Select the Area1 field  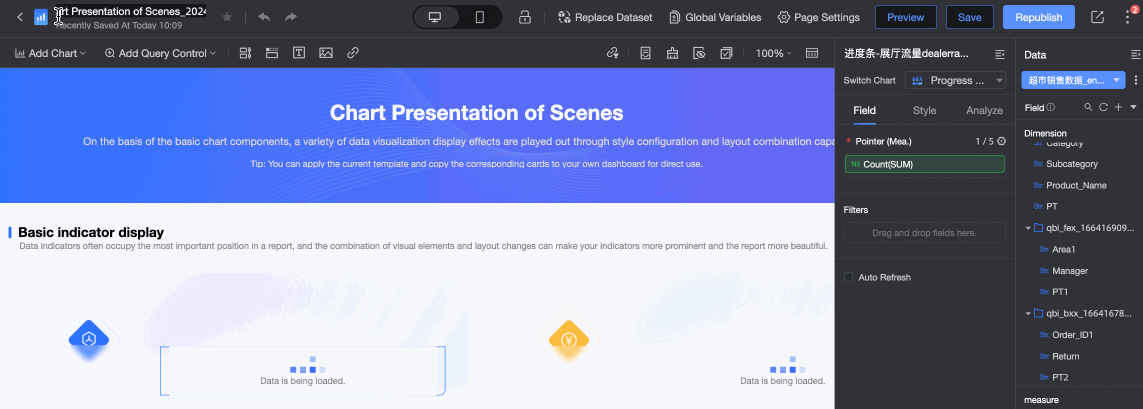tap(1064, 249)
